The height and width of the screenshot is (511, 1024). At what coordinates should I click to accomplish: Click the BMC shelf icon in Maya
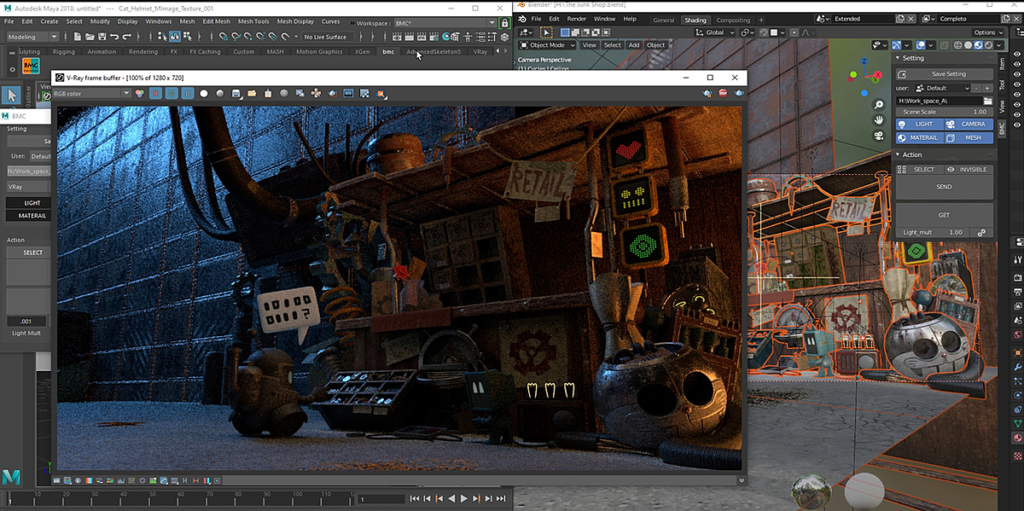[31, 66]
